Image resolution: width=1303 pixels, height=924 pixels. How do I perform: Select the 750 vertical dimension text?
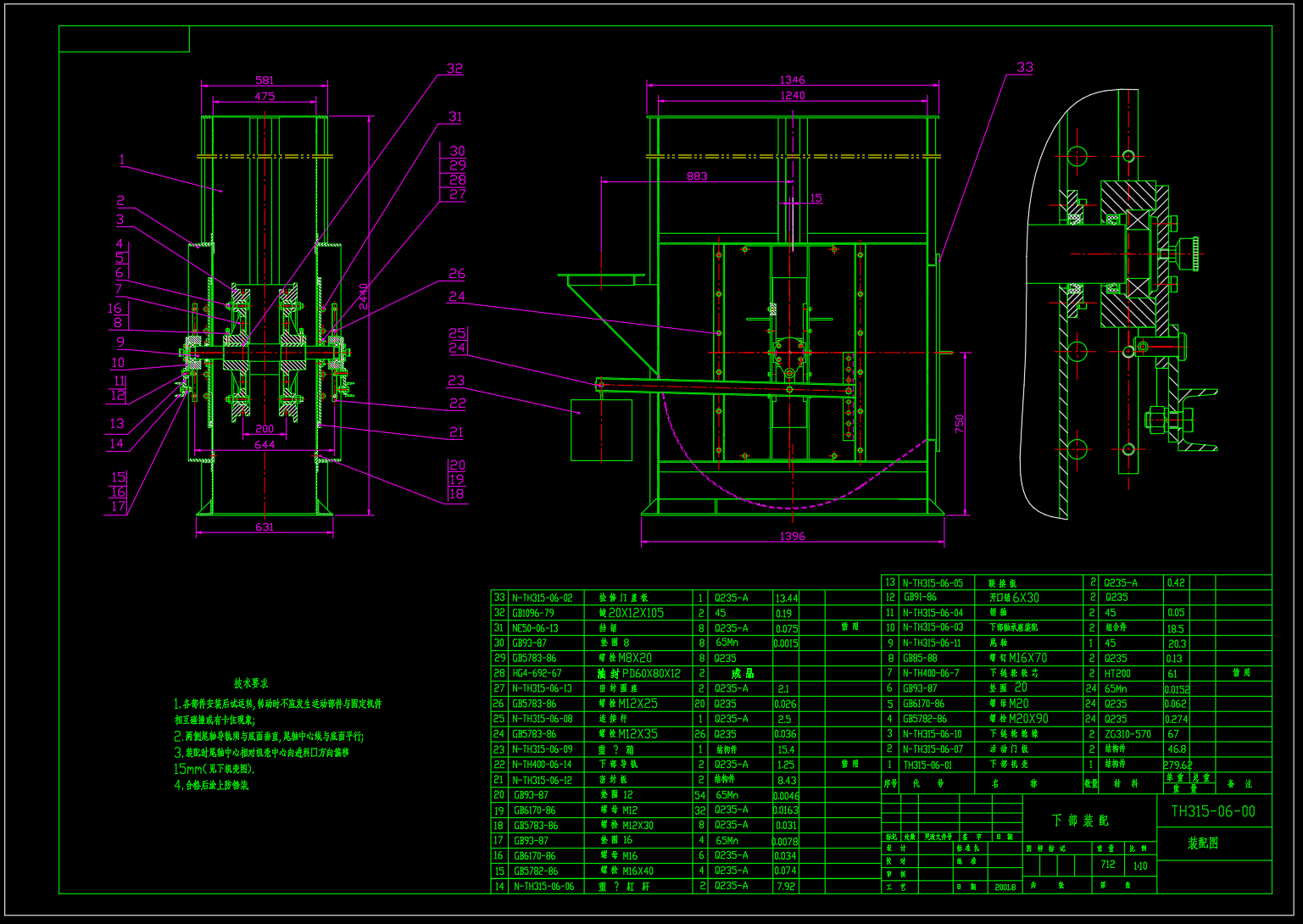point(960,422)
